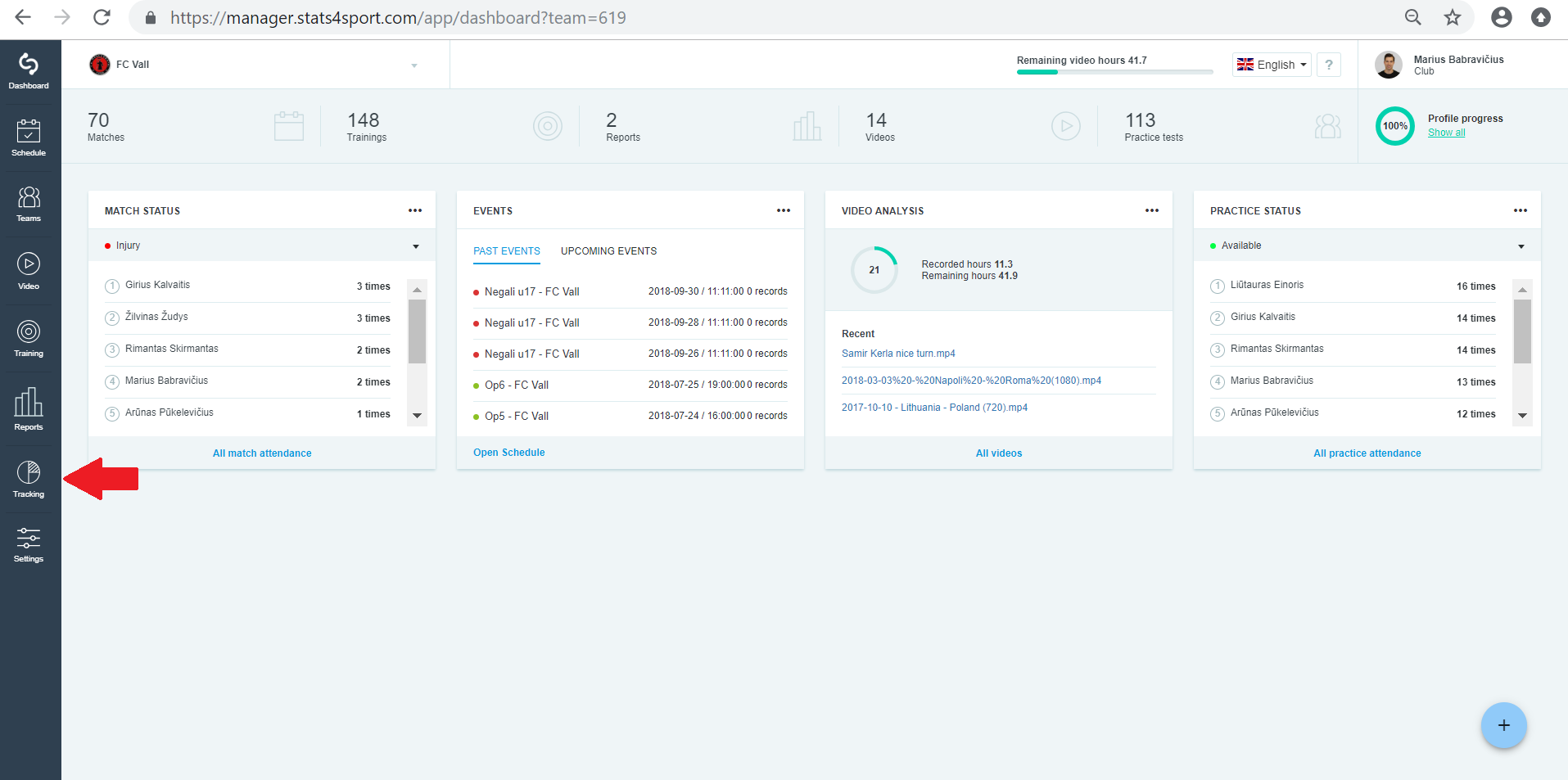
Task: Open the Tracking sidebar icon
Action: (29, 480)
